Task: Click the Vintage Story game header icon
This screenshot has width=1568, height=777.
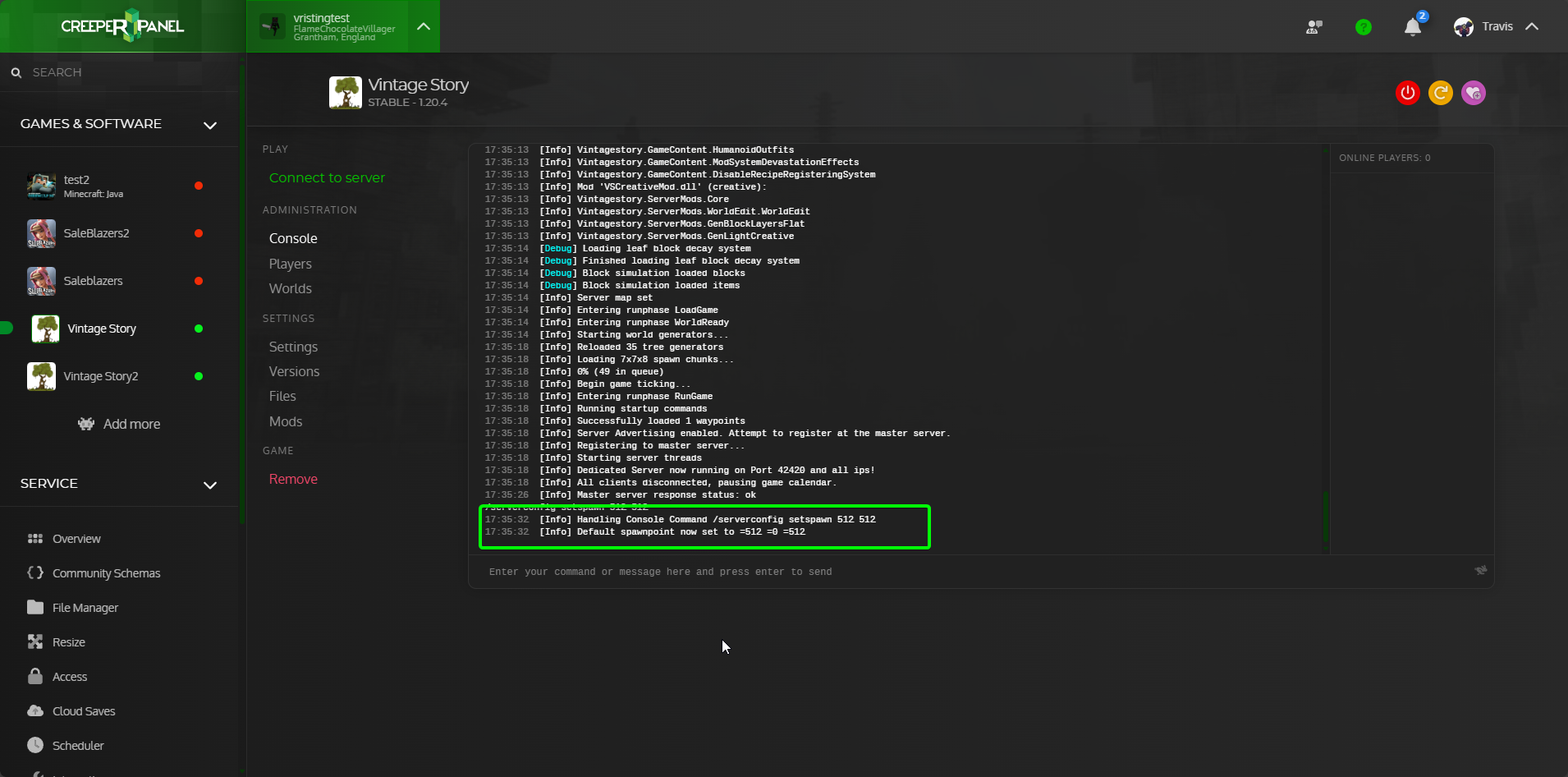Action: (x=346, y=93)
